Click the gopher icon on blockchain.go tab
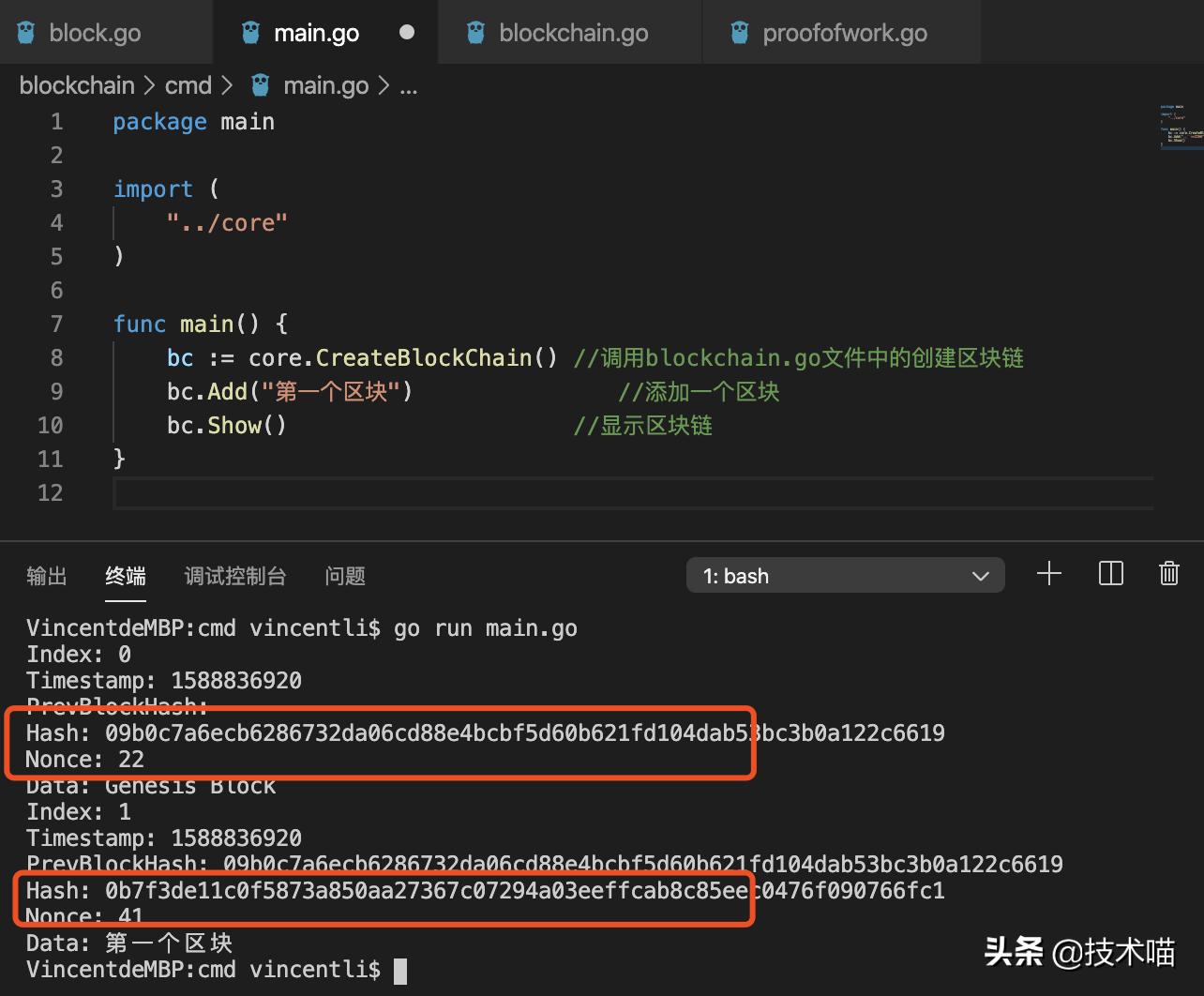The width and height of the screenshot is (1204, 996). (x=475, y=33)
